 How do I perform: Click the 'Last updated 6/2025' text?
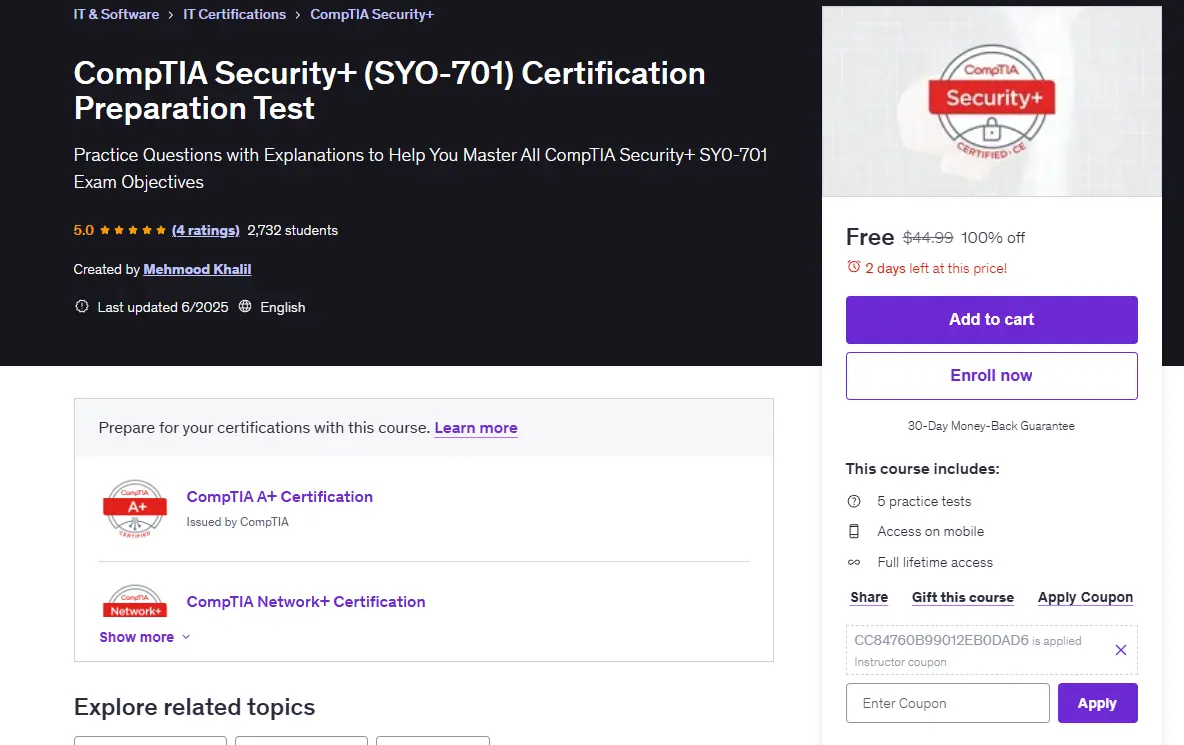(162, 307)
